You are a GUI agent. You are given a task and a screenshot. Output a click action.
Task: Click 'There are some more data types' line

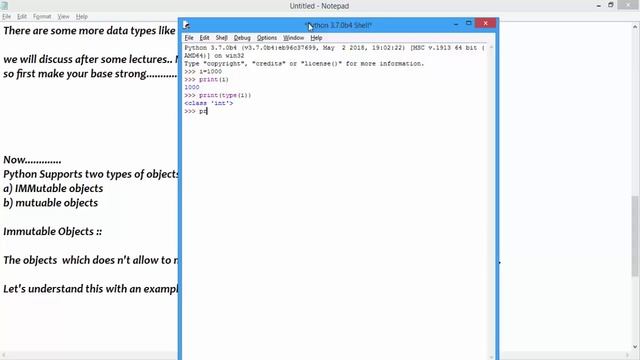(x=89, y=31)
